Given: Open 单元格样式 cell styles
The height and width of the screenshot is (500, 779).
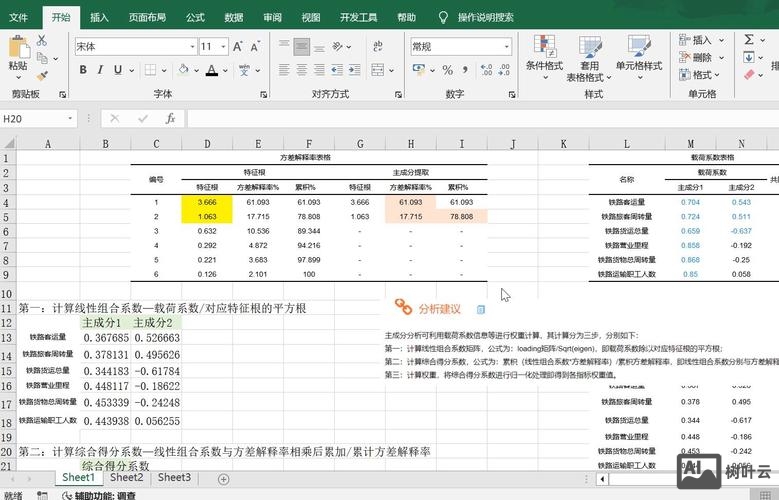Looking at the screenshot, I should pos(639,57).
